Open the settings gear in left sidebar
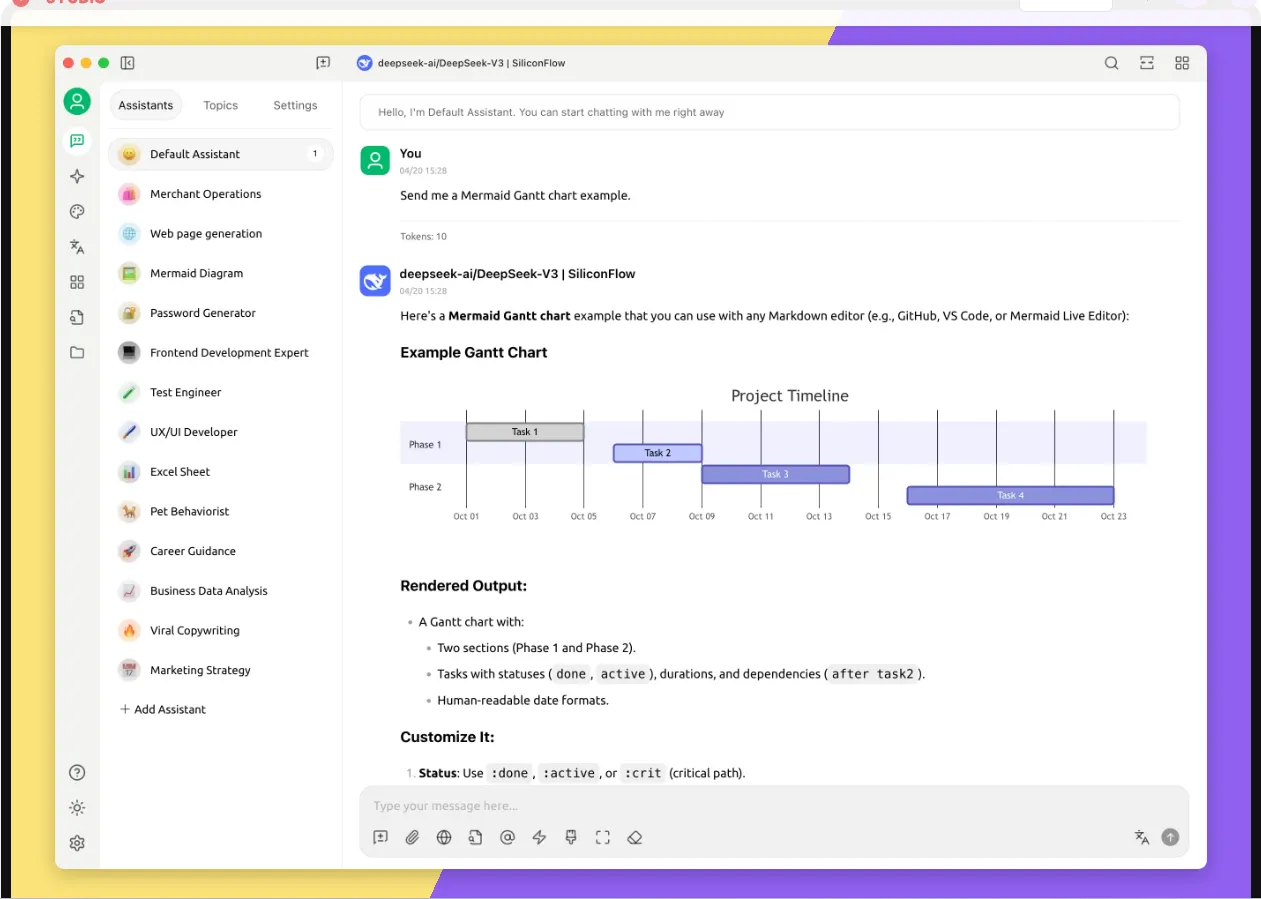 (x=77, y=843)
